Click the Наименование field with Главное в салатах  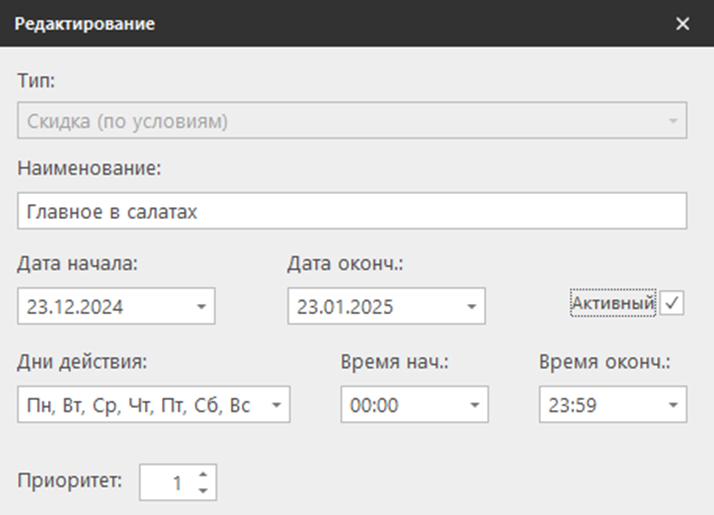point(351,212)
